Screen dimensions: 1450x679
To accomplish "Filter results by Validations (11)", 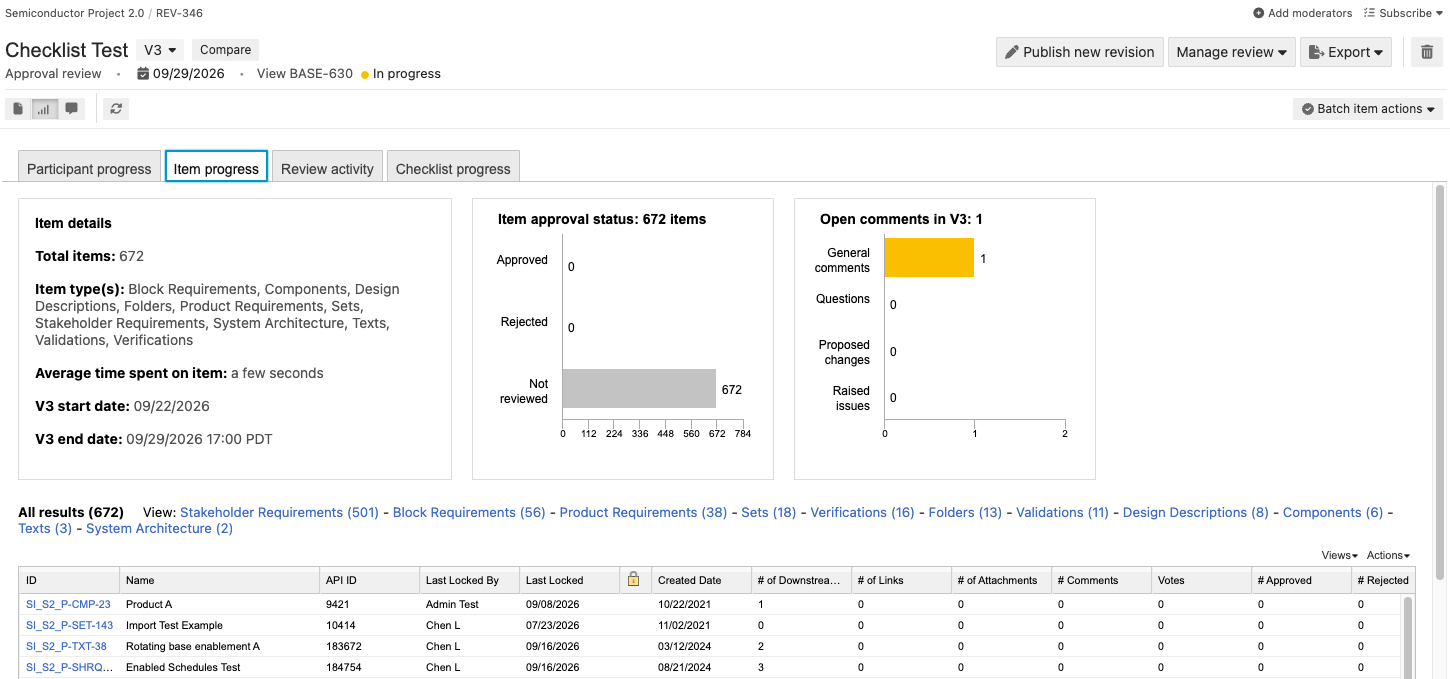I will click(1062, 512).
